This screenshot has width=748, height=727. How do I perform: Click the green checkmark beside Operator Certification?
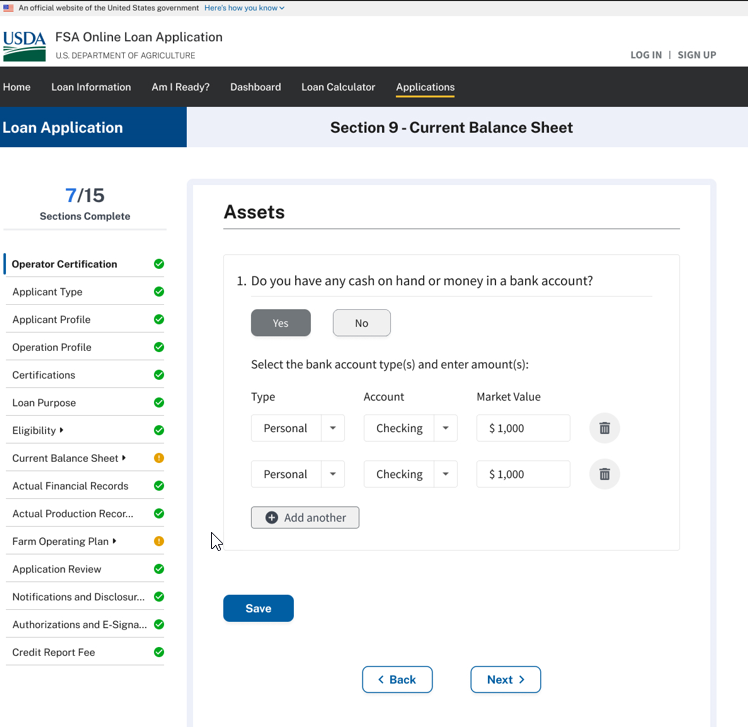[159, 264]
